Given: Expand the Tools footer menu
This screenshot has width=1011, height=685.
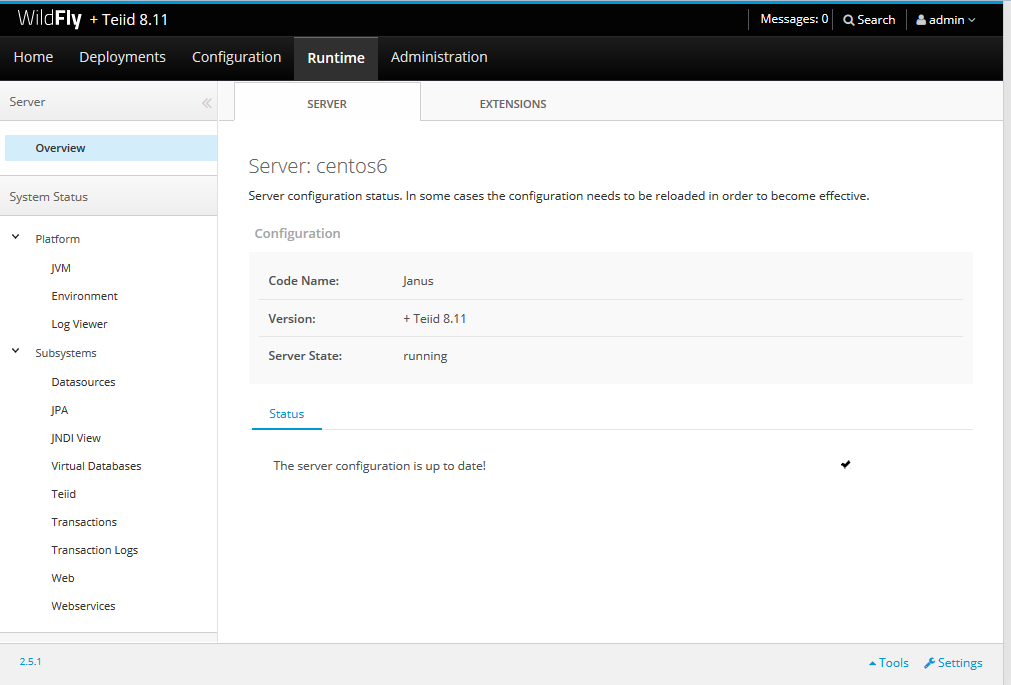Looking at the screenshot, I should click(888, 663).
